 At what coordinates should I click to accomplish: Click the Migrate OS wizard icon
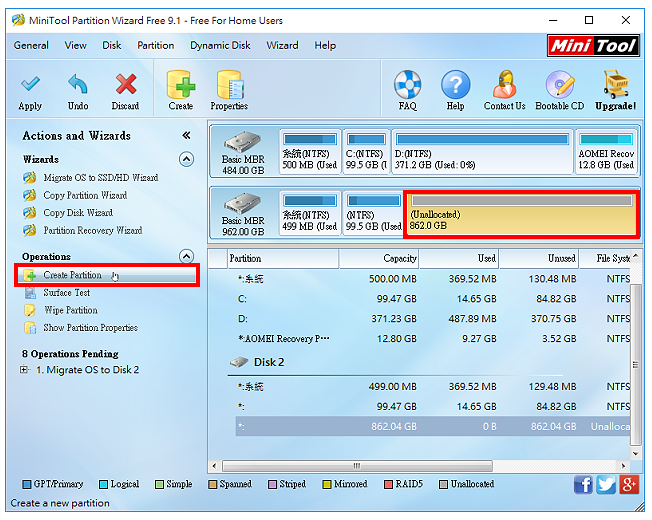point(30,177)
